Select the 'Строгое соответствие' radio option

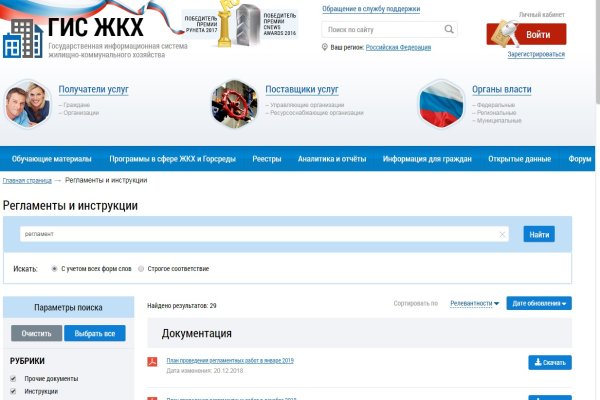coord(140,269)
